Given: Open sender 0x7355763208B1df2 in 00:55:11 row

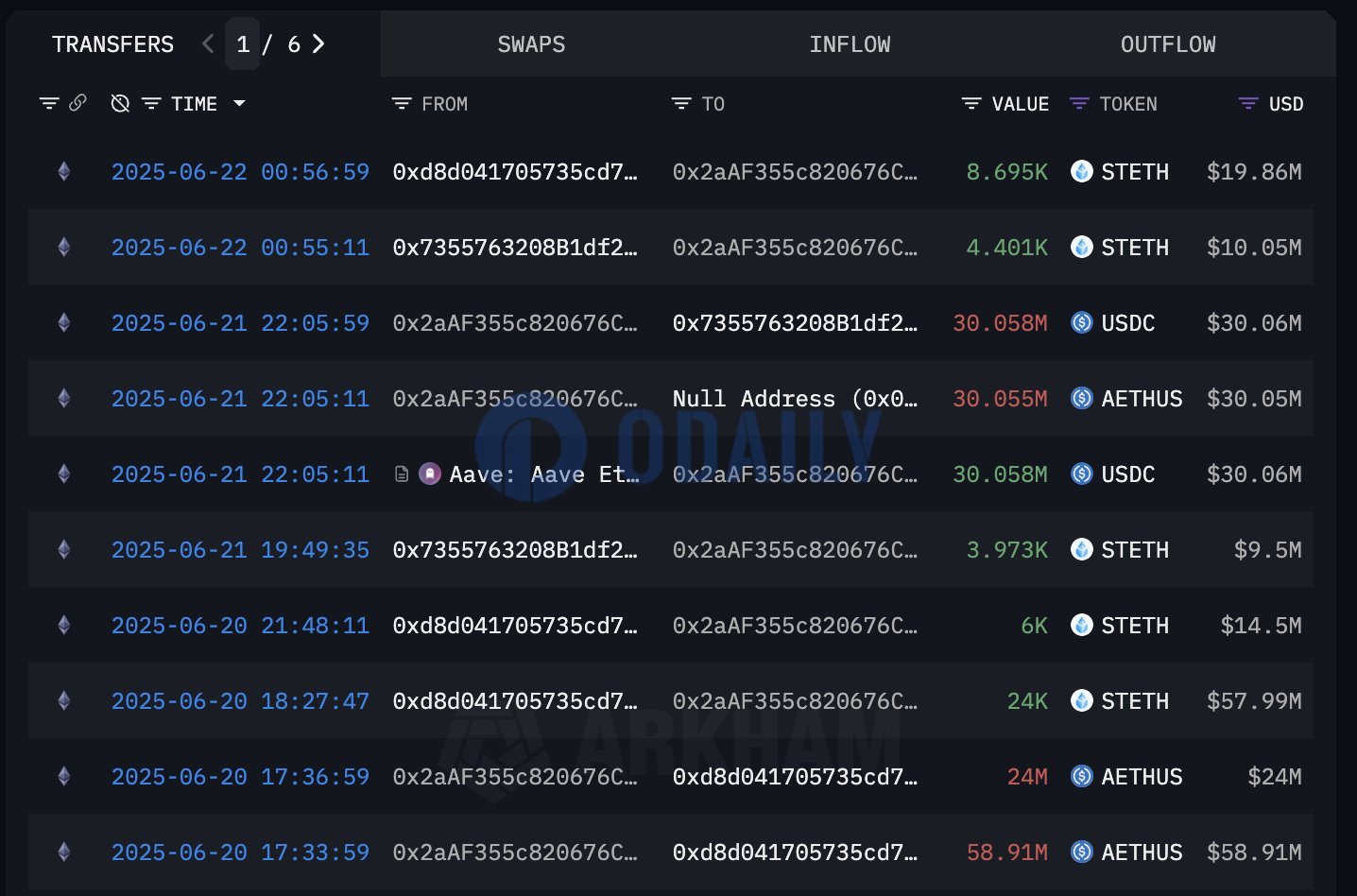Looking at the screenshot, I should 515,248.
